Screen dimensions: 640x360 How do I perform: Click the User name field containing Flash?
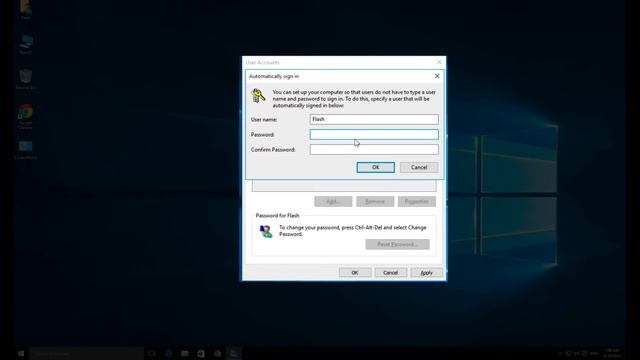(x=374, y=119)
